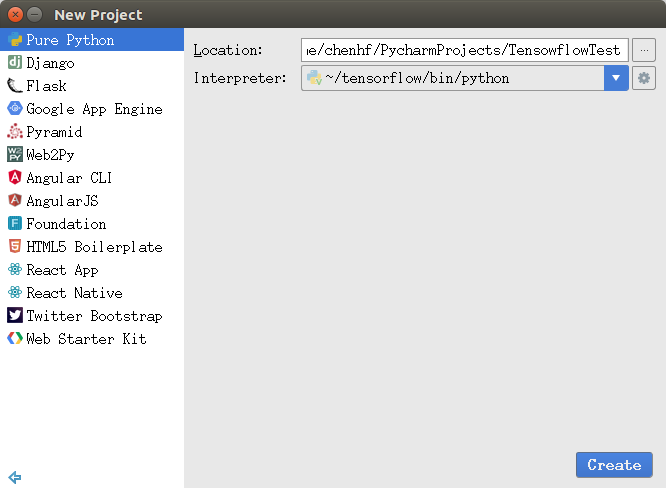The image size is (666, 488).
Task: Click the Web Starter Kit icon
Action: pyautogui.click(x=15, y=338)
